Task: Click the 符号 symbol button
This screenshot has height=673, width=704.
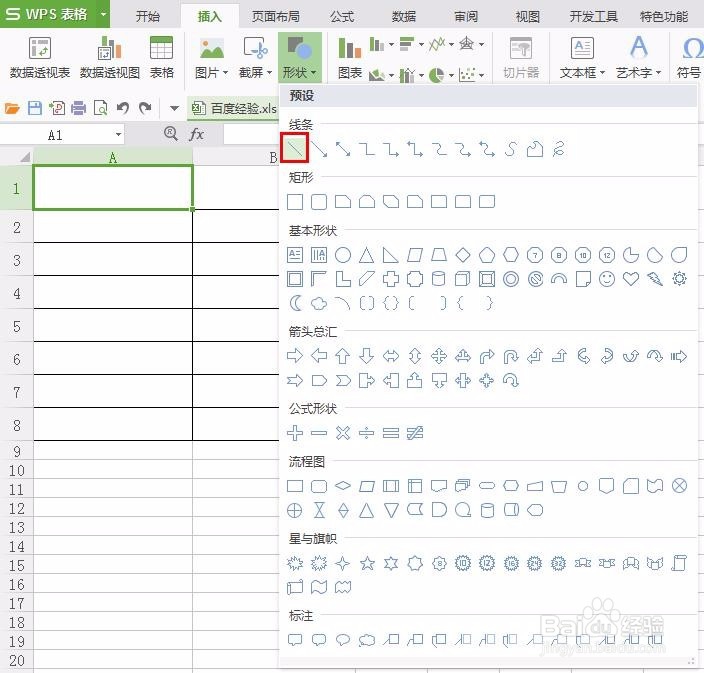Action: click(689, 57)
